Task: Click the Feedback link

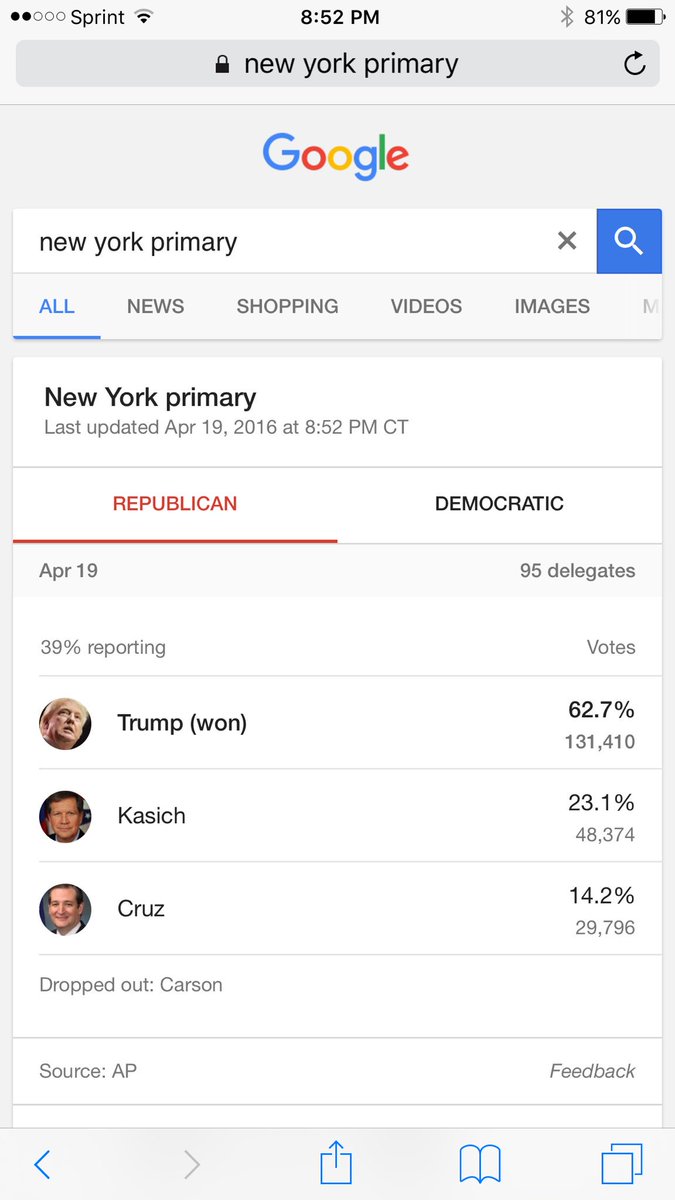Action: [x=592, y=1071]
